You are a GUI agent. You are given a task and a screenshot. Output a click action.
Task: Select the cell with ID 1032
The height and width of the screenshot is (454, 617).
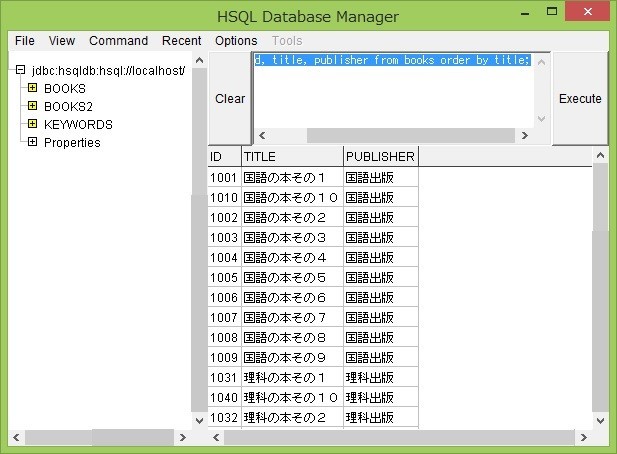pyautogui.click(x=224, y=418)
